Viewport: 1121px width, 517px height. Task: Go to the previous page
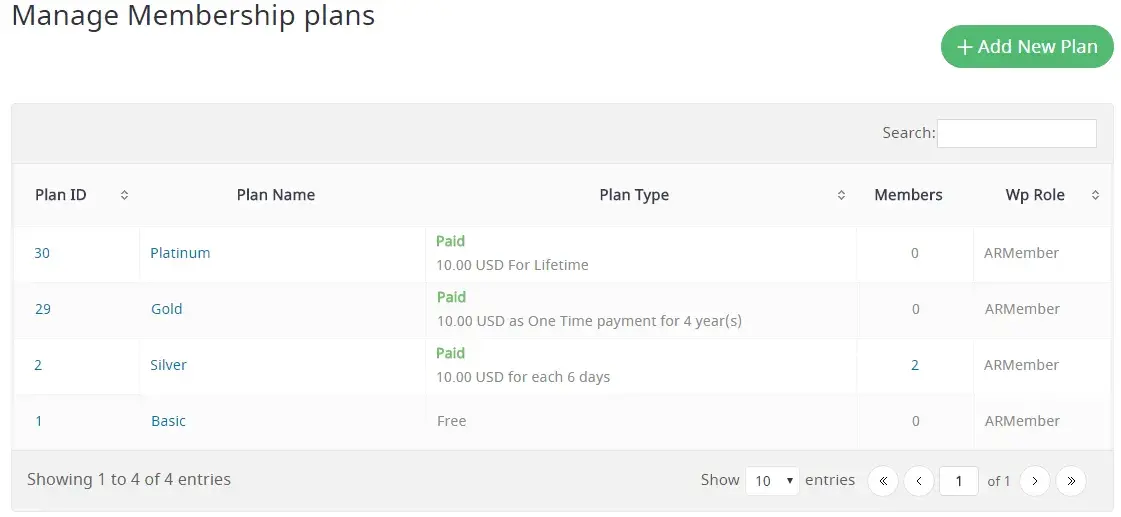[x=918, y=481]
